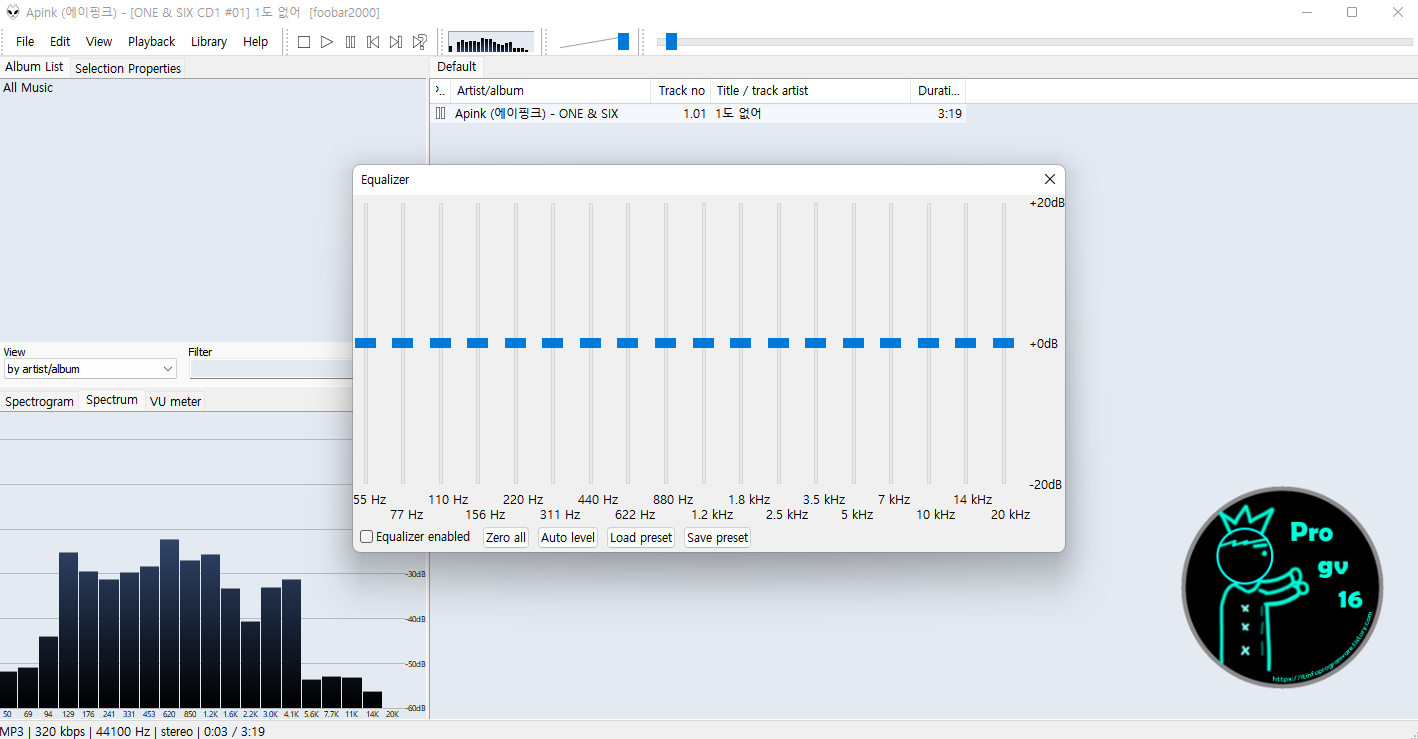Open the Library menu
The width and height of the screenshot is (1418, 739).
(x=209, y=42)
